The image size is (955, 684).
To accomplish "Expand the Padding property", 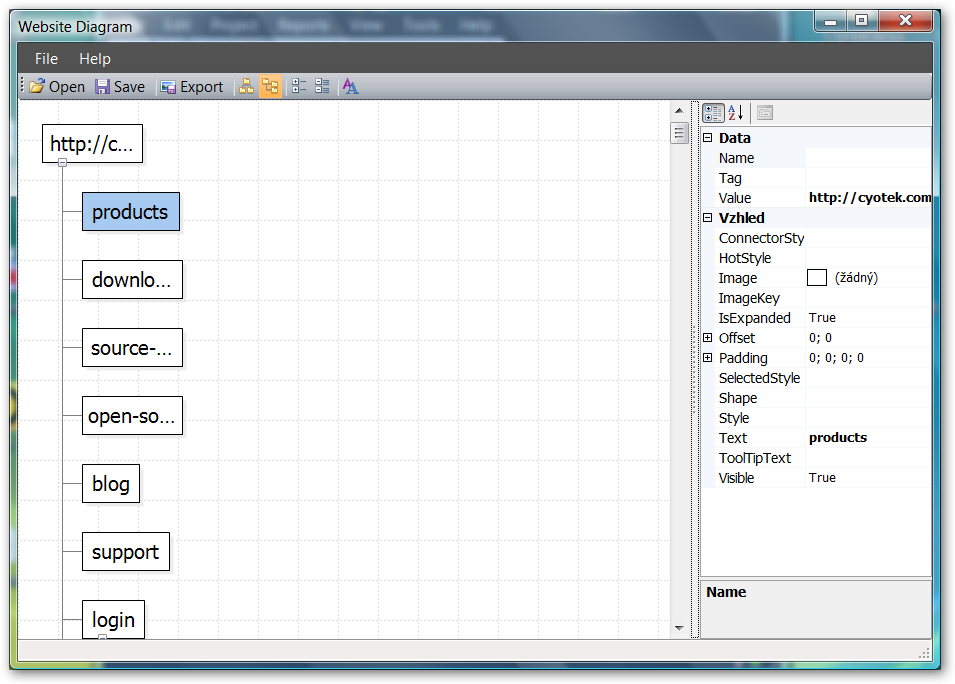I will [x=708, y=358].
